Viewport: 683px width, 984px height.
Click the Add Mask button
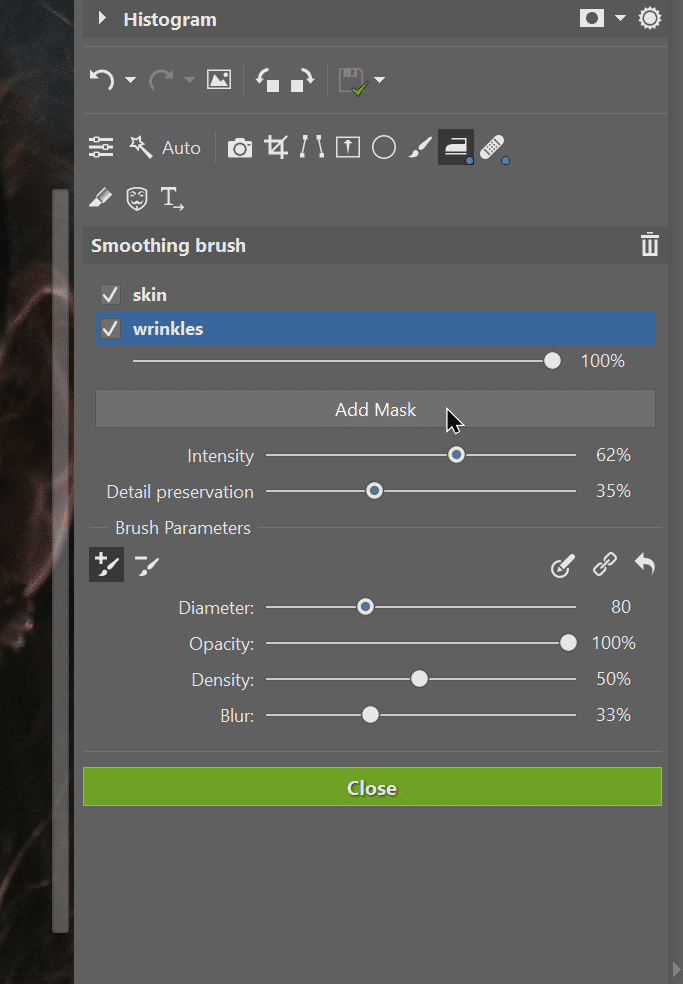375,410
